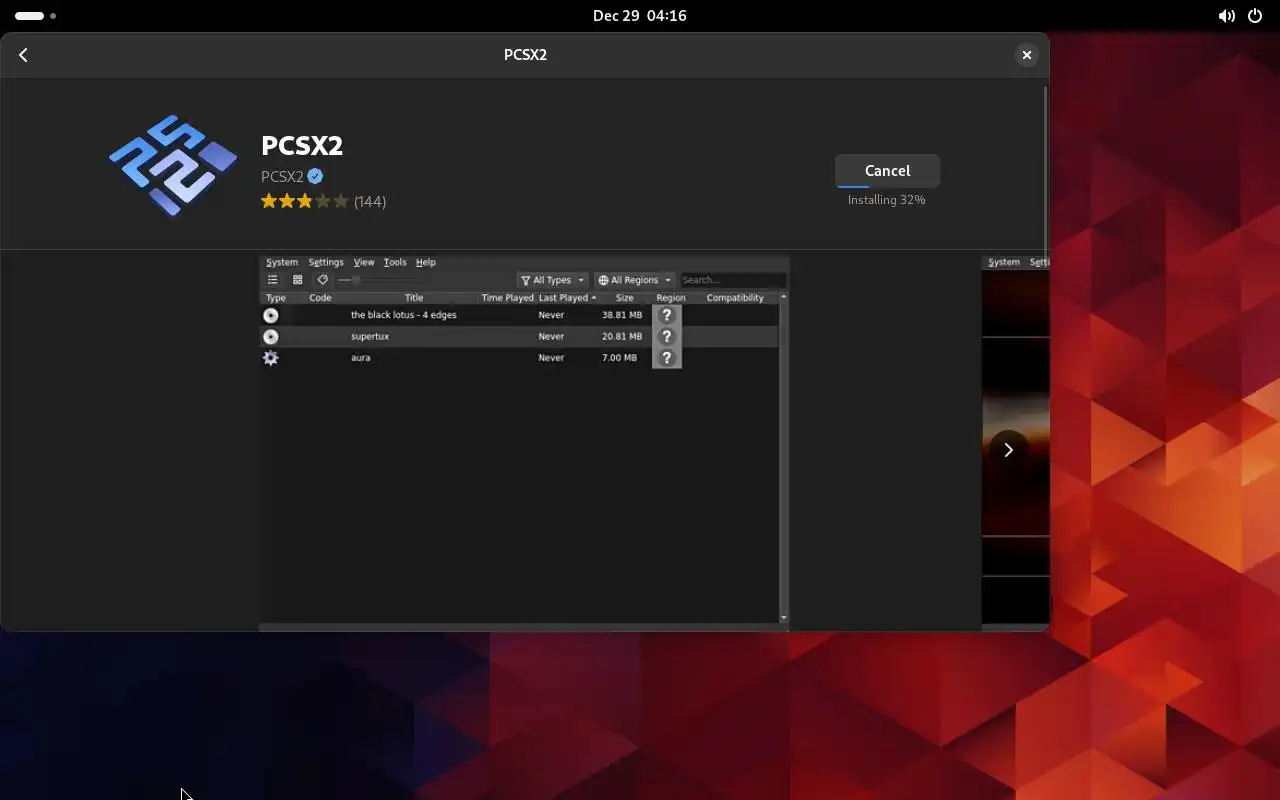The image size is (1280, 800).
Task: Select 'the black lotus - 4 edges' row
Action: (x=519, y=315)
